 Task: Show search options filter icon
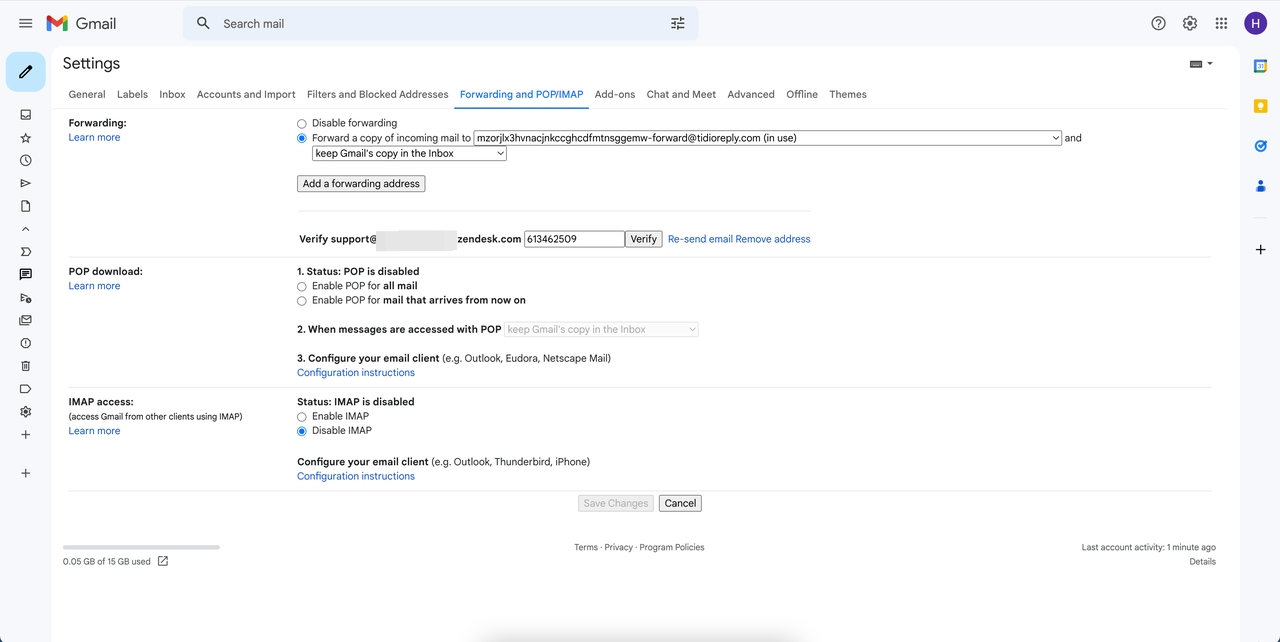[678, 23]
